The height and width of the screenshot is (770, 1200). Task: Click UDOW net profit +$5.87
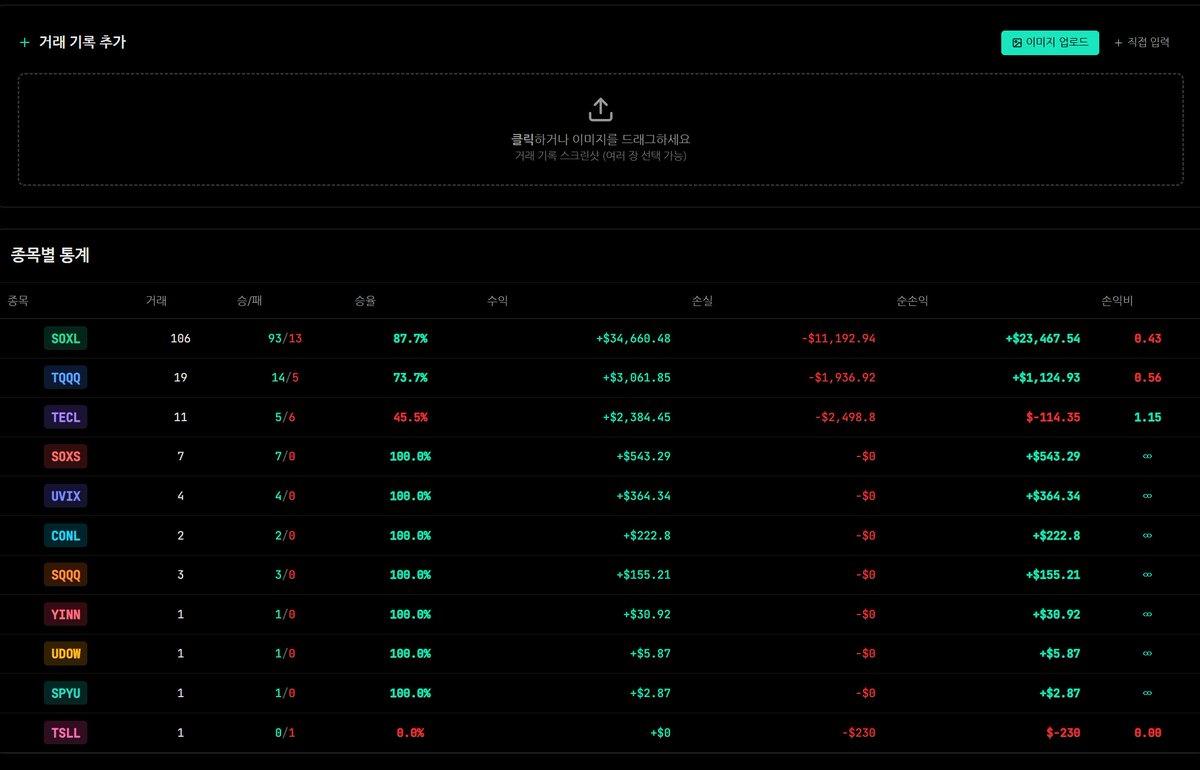point(1061,654)
